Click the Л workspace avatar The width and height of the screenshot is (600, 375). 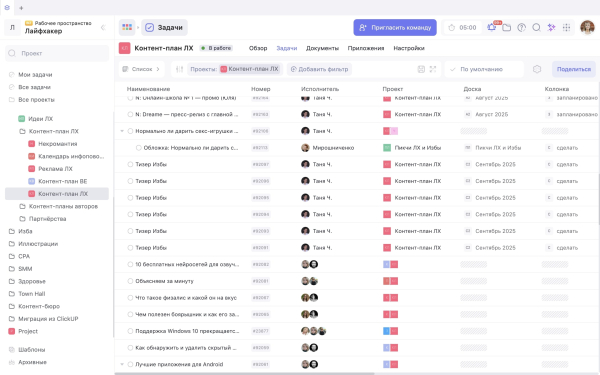(12, 28)
